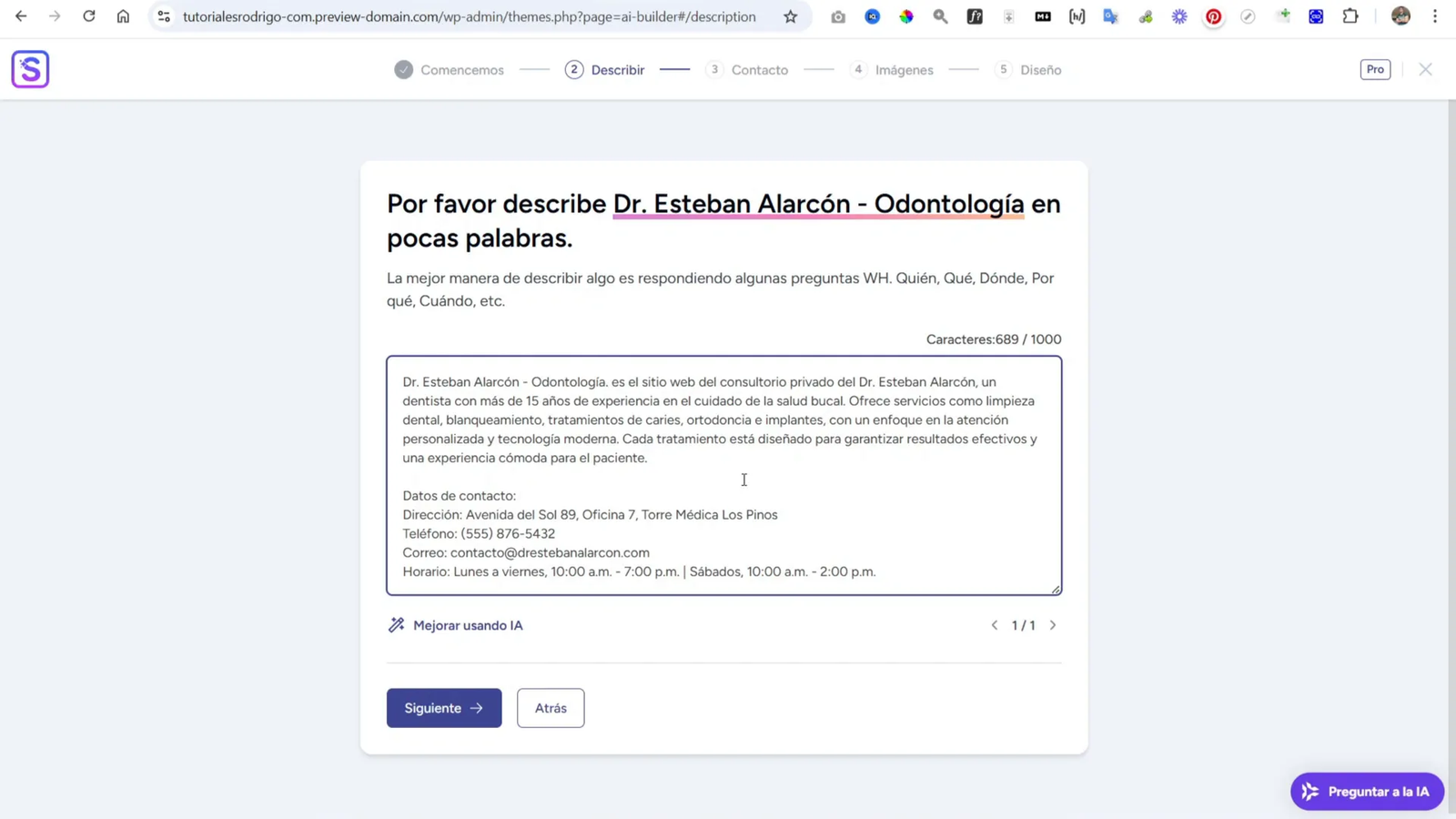Viewport: 1456px width, 819px height.
Task: Click the Starter Templates logo icon
Action: click(30, 68)
